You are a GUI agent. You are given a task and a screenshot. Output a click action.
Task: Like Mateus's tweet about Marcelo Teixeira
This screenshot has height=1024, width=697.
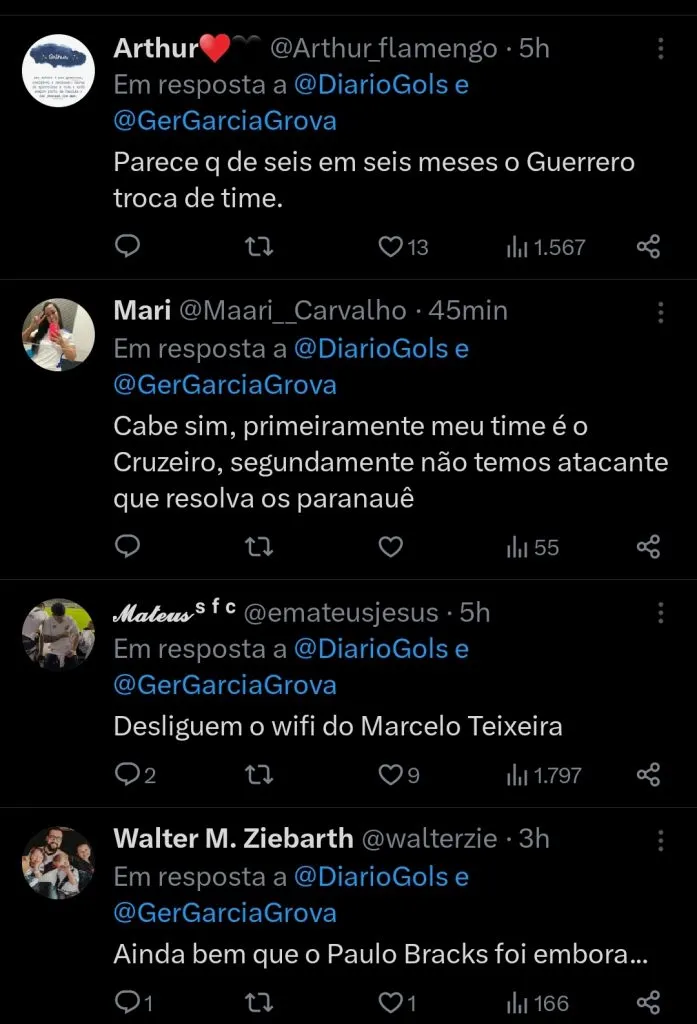click(x=389, y=773)
